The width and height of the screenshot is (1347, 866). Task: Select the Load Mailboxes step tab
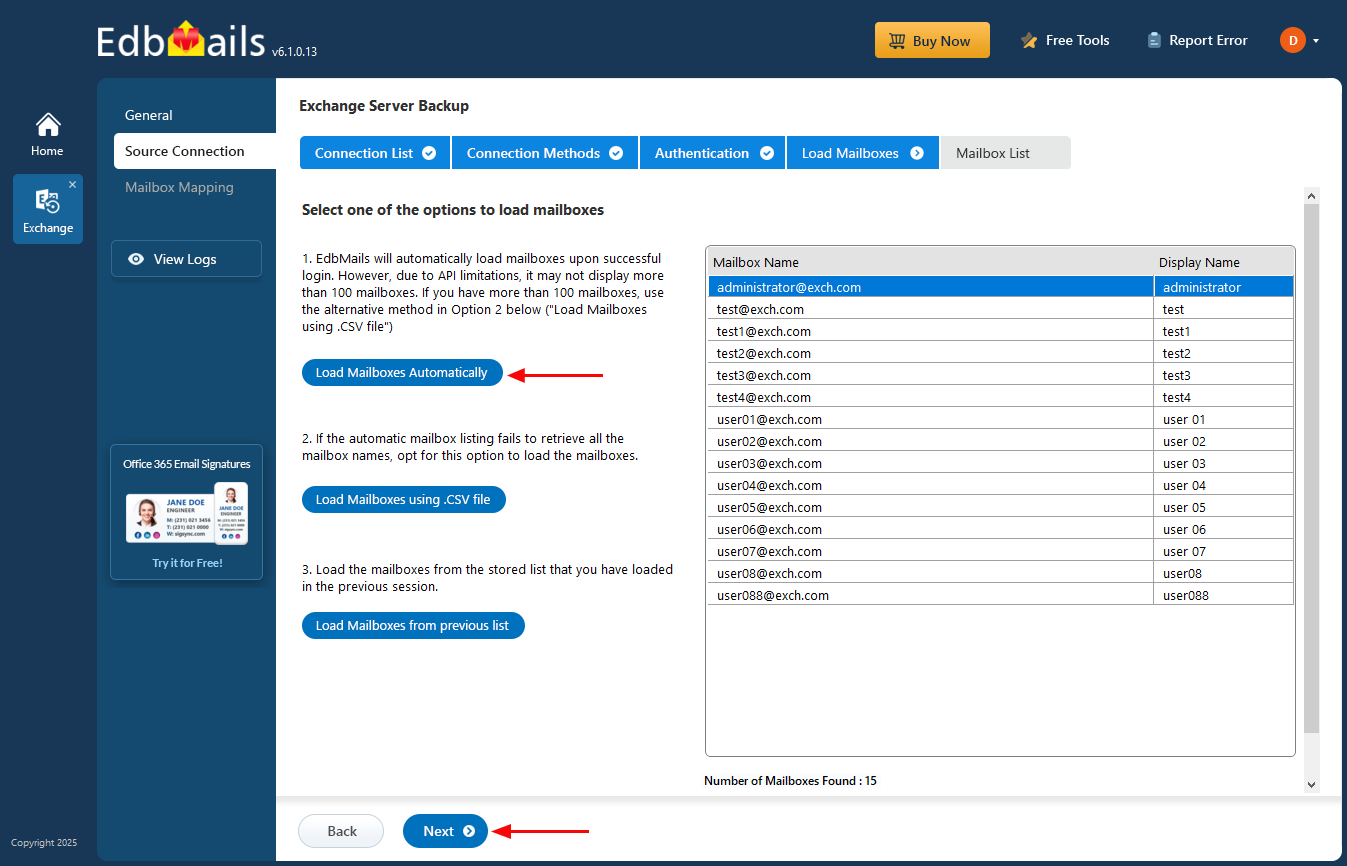point(863,153)
